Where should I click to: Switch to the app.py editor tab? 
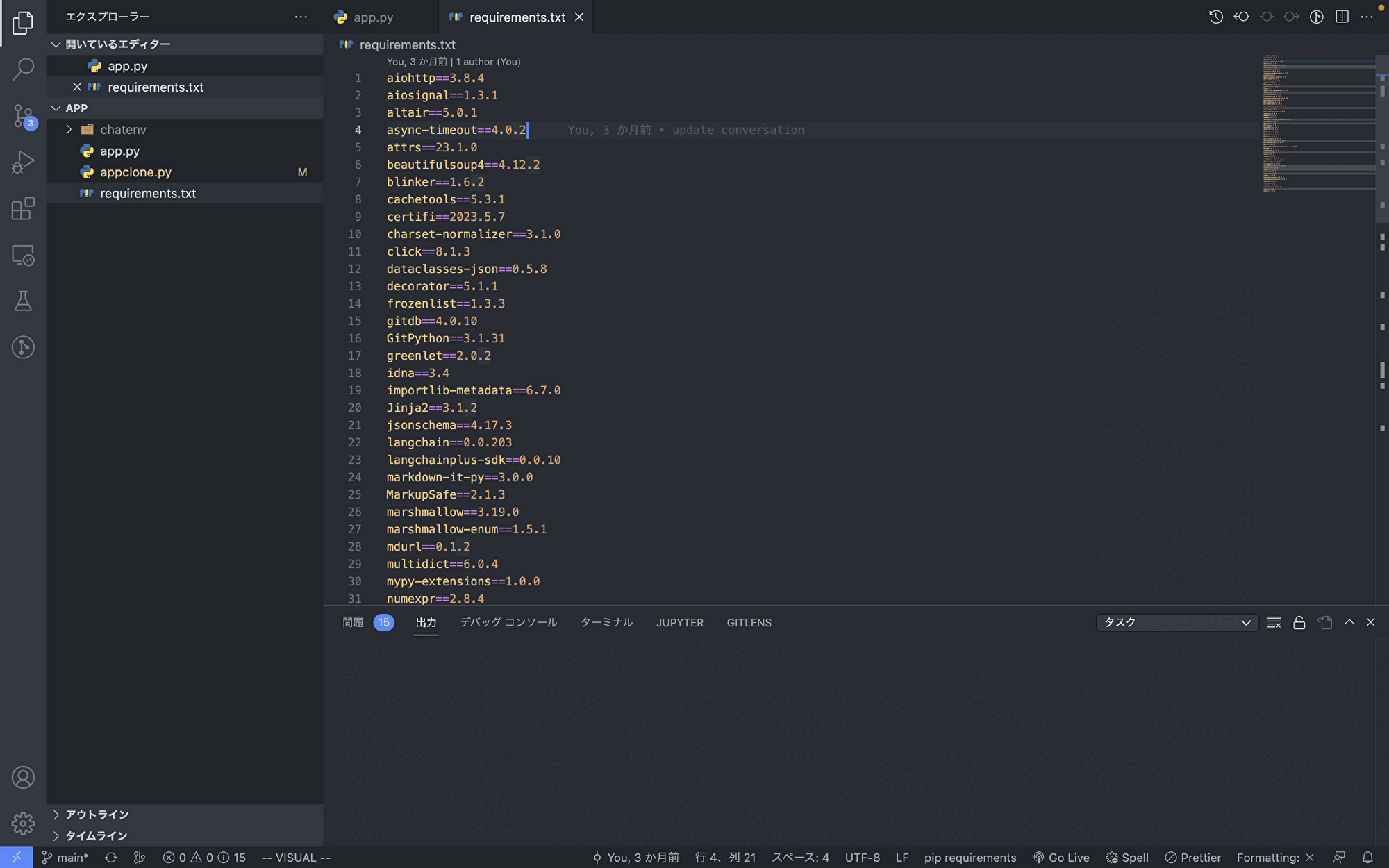pos(372,17)
